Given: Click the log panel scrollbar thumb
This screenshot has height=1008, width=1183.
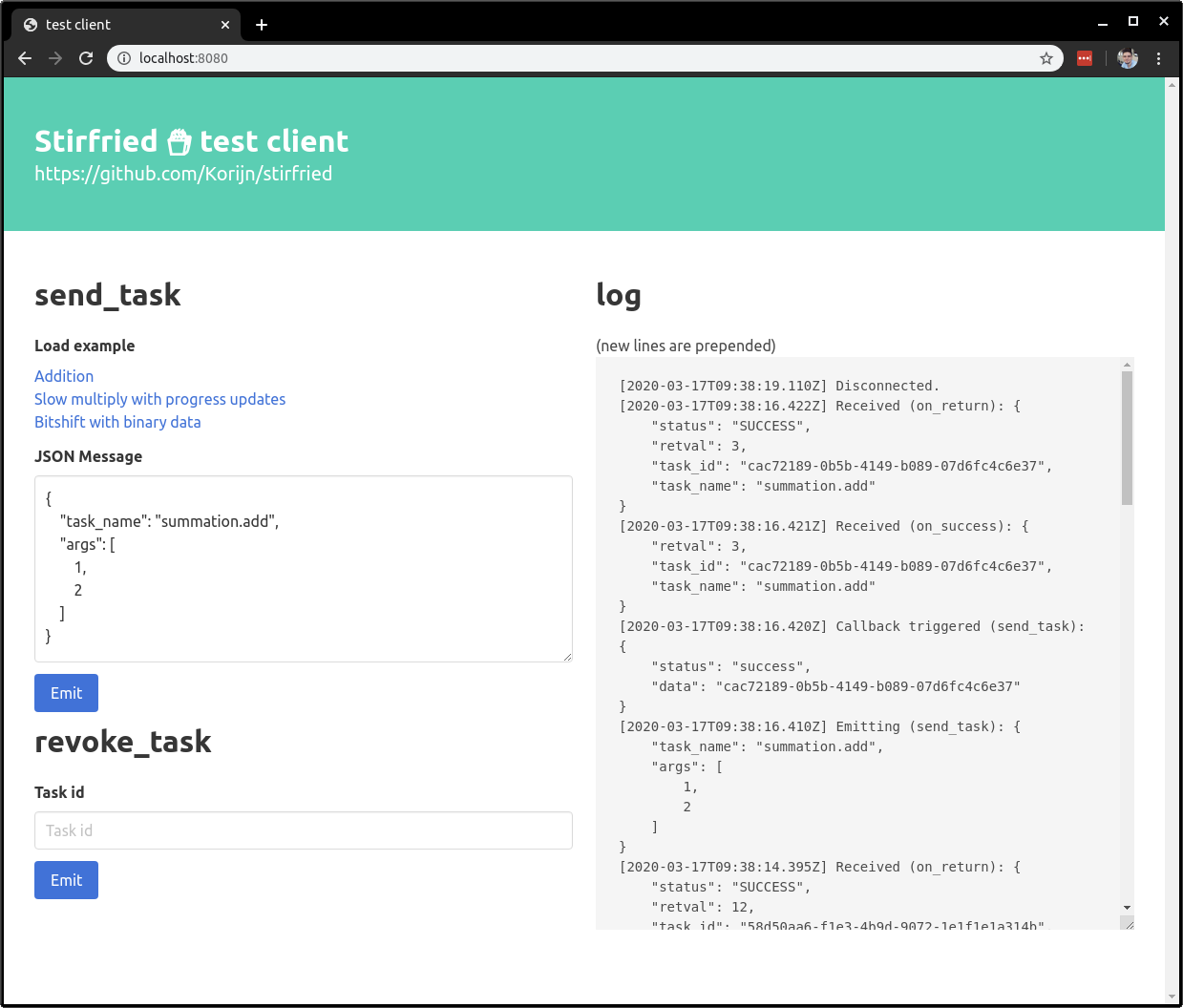Looking at the screenshot, I should (1127, 438).
